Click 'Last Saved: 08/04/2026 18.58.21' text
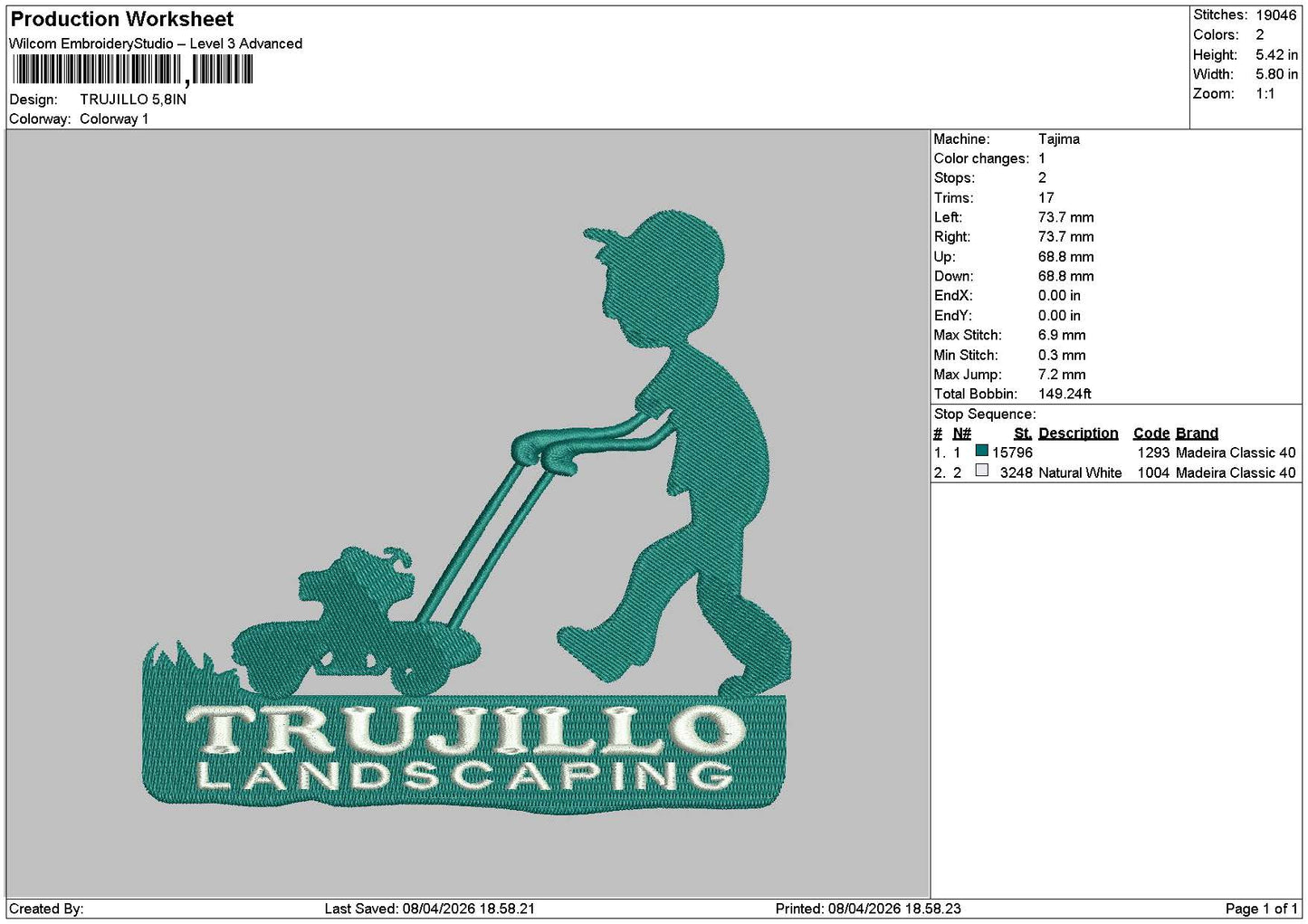The height and width of the screenshot is (924, 1308). point(430,909)
